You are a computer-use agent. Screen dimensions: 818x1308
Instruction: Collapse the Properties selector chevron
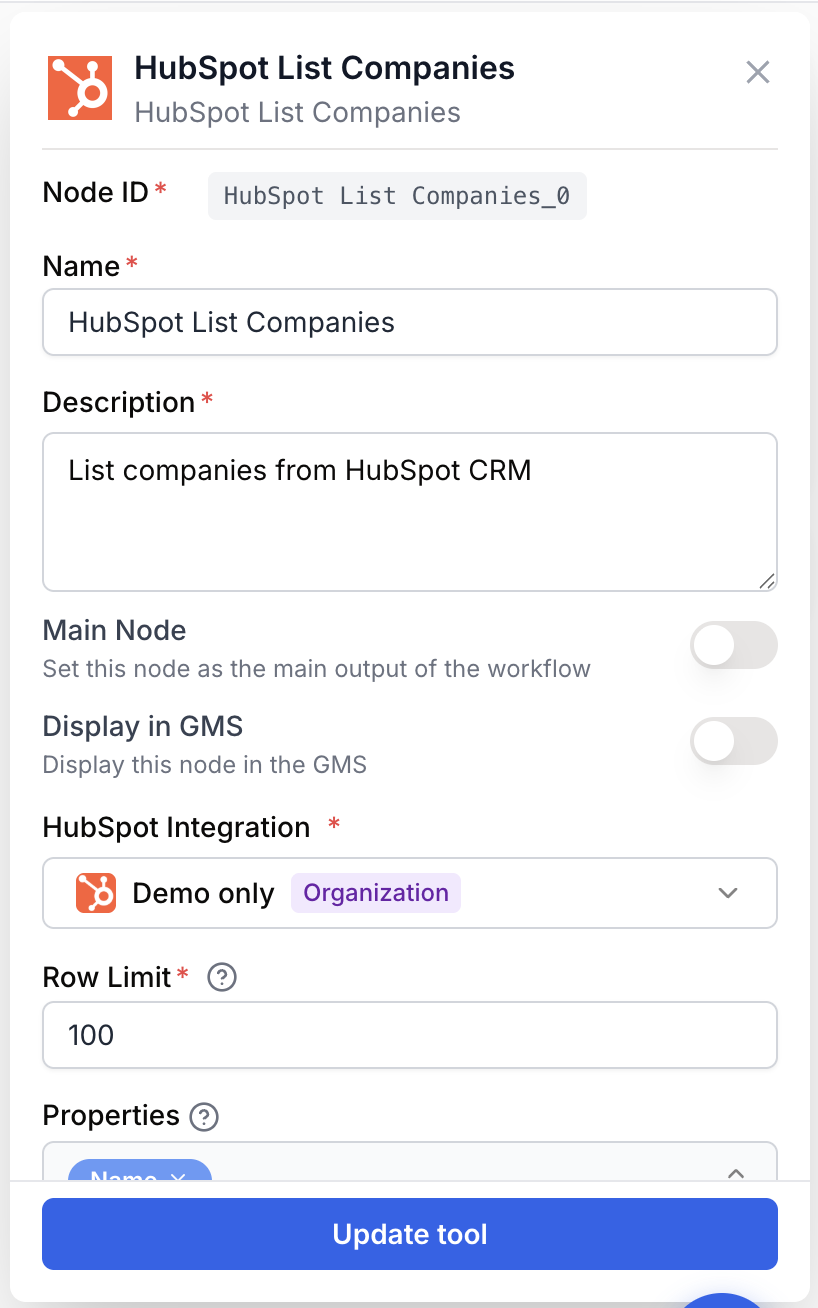(x=736, y=1173)
